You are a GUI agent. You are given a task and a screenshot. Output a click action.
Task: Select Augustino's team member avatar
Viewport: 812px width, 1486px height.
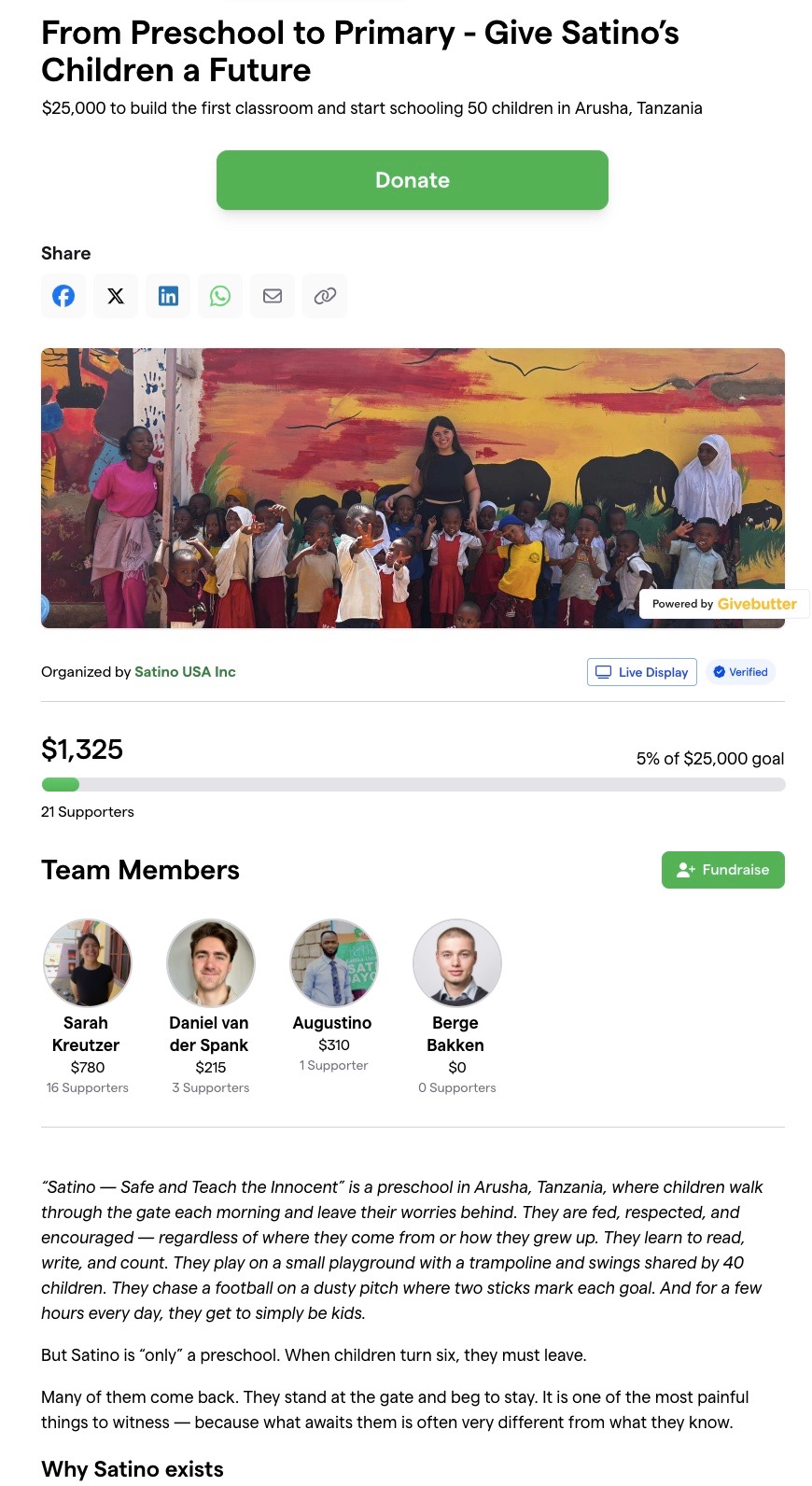coord(334,963)
